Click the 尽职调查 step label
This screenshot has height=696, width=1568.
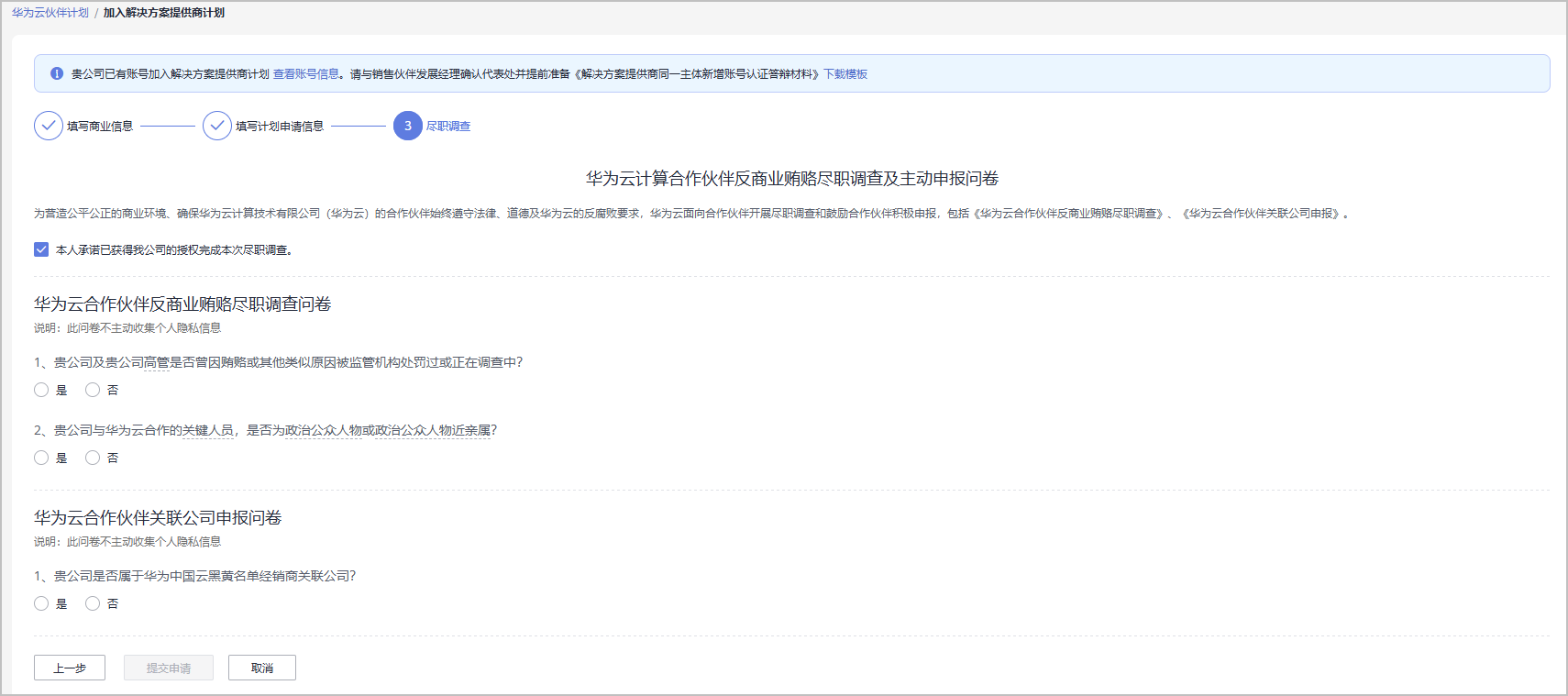[x=448, y=127]
